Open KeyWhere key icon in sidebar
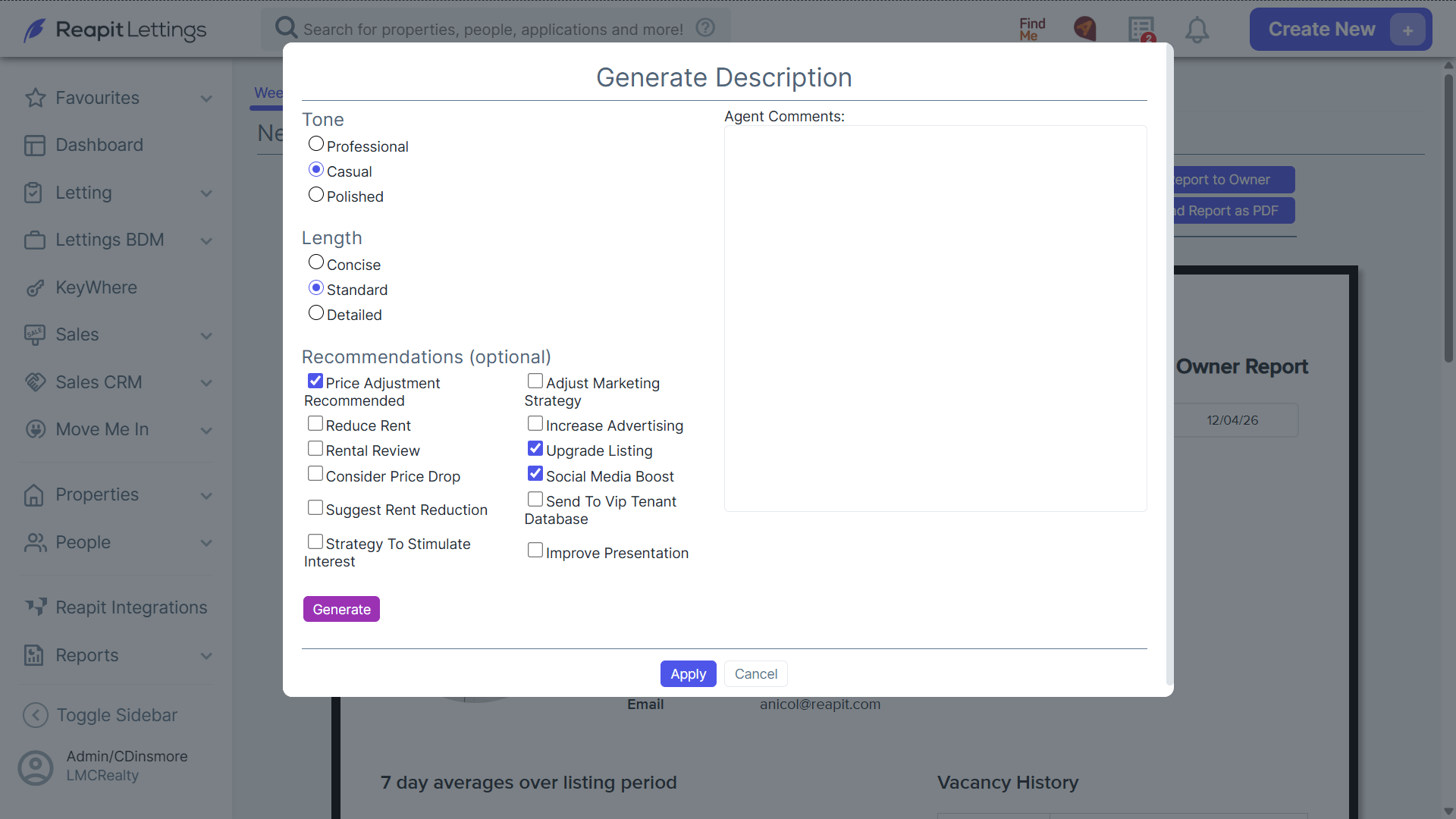1456x819 pixels. click(35, 287)
